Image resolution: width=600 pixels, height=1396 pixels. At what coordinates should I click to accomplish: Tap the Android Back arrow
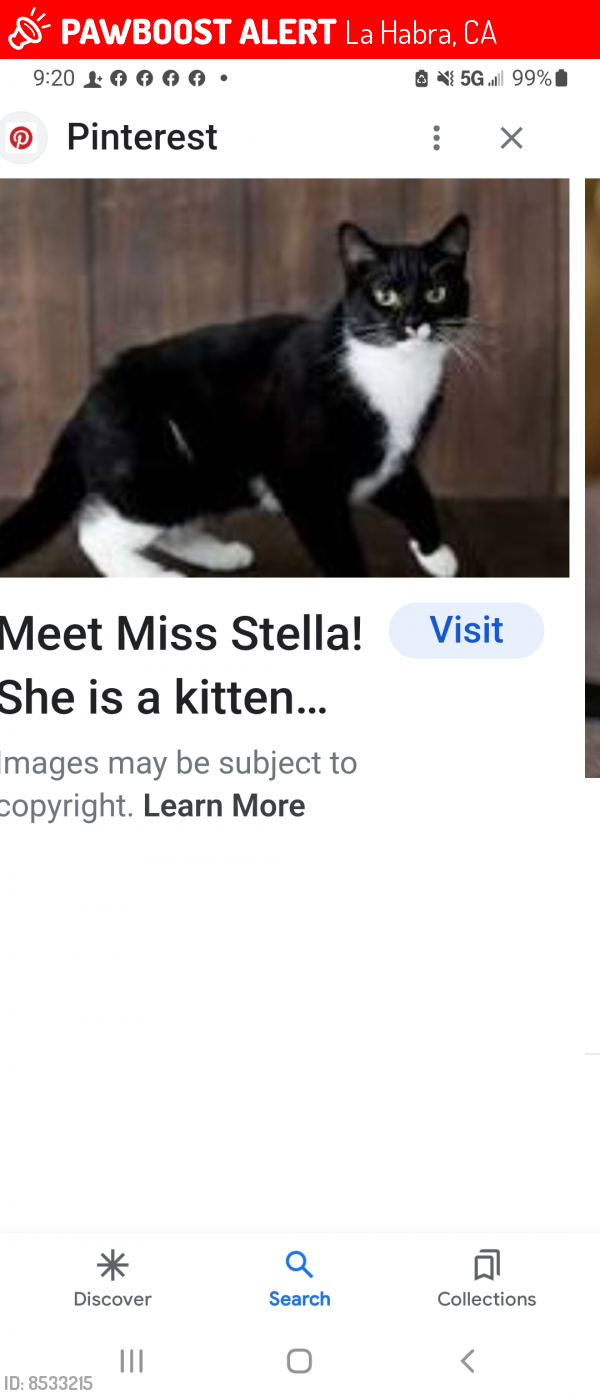pos(467,1360)
